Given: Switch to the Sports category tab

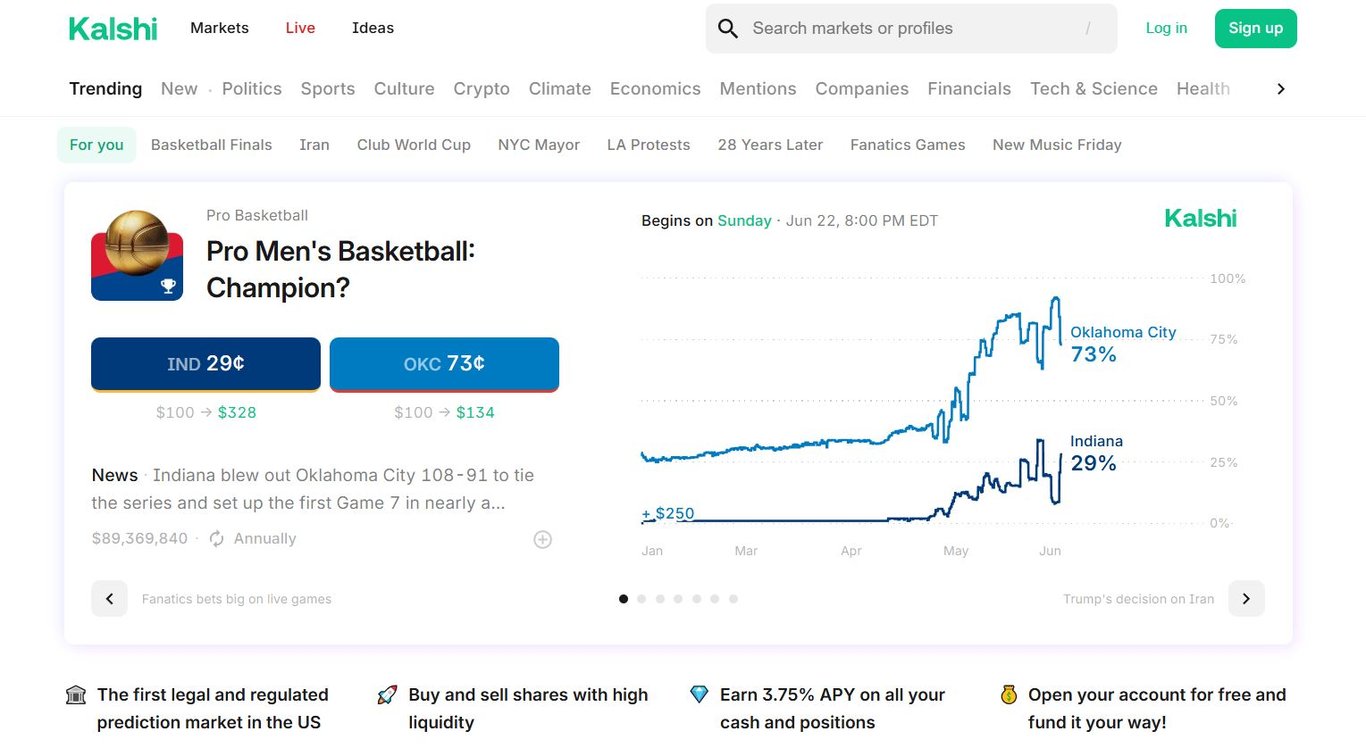Looking at the screenshot, I should 327,88.
